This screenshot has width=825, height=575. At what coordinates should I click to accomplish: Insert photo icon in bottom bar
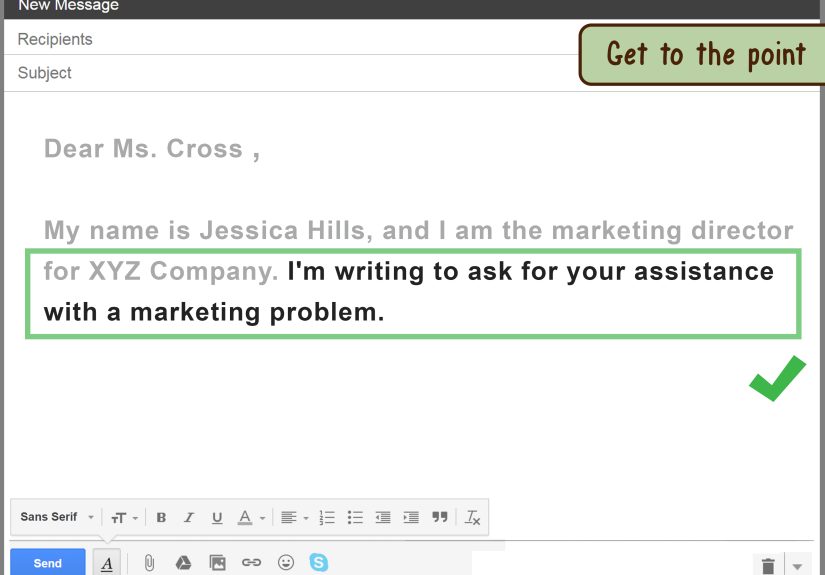point(217,563)
